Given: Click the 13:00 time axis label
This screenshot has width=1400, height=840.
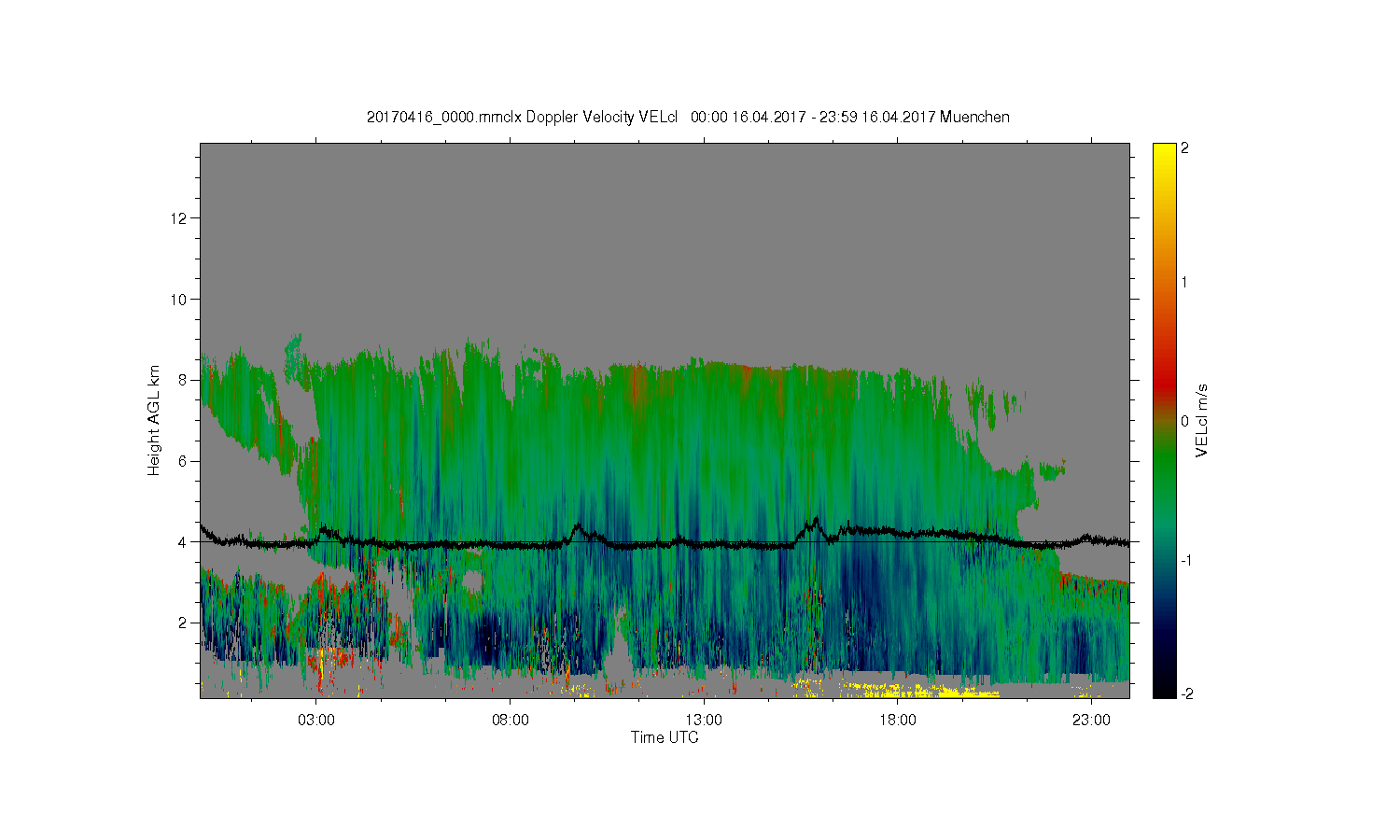Looking at the screenshot, I should (x=704, y=721).
